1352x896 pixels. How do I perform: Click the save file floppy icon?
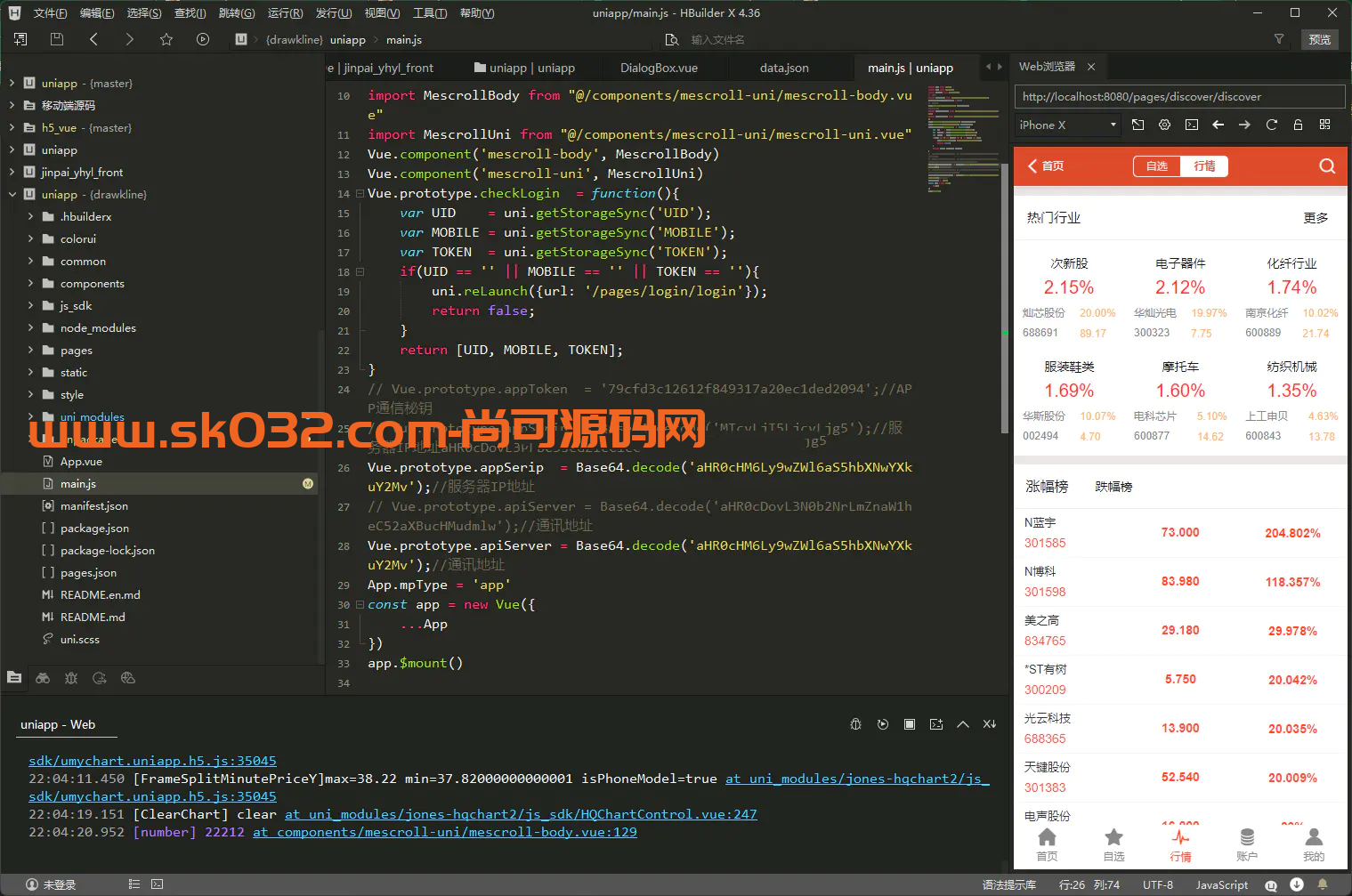pos(57,39)
